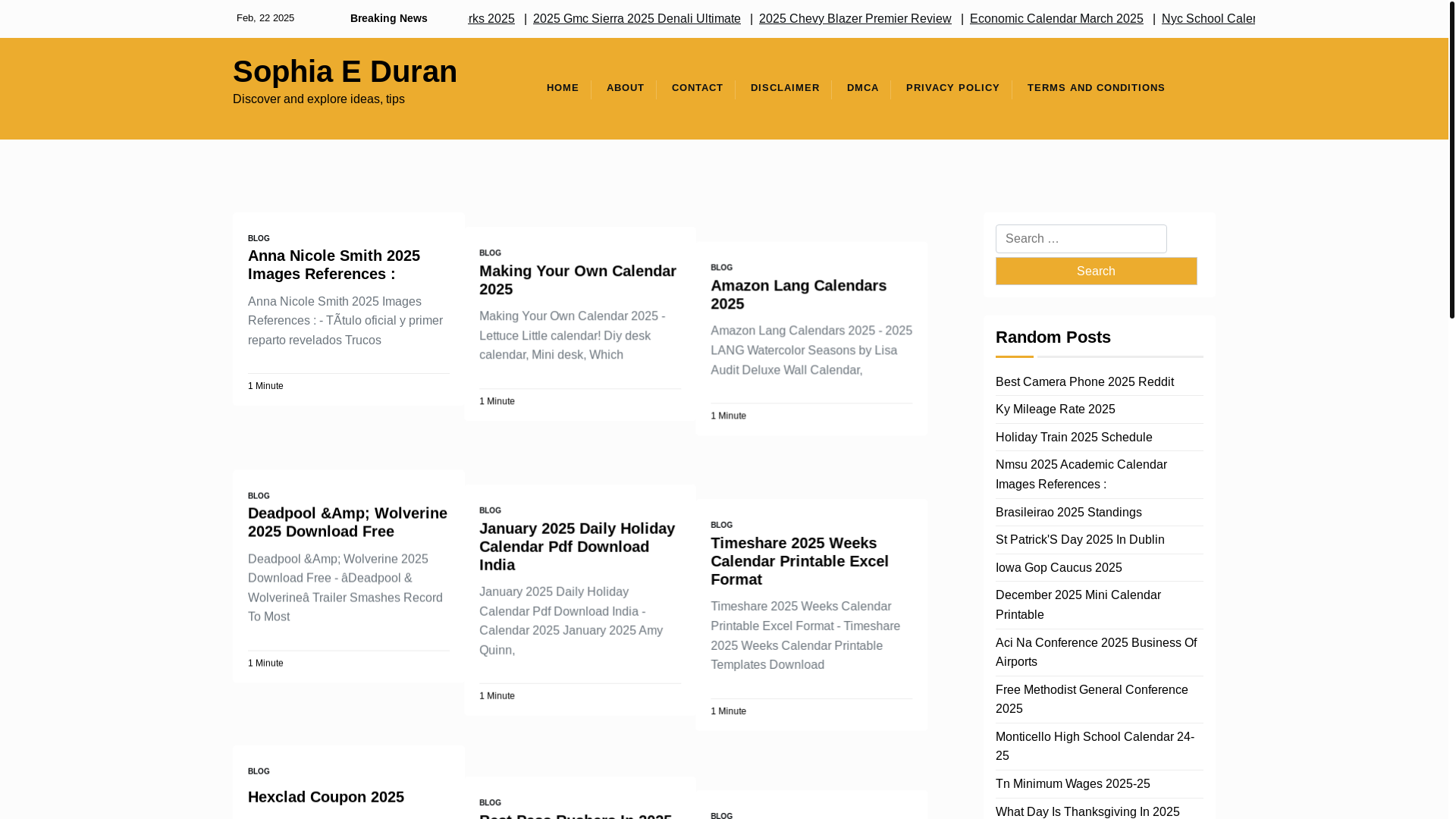
Task: Open the Home menu item
Action: coord(562,88)
